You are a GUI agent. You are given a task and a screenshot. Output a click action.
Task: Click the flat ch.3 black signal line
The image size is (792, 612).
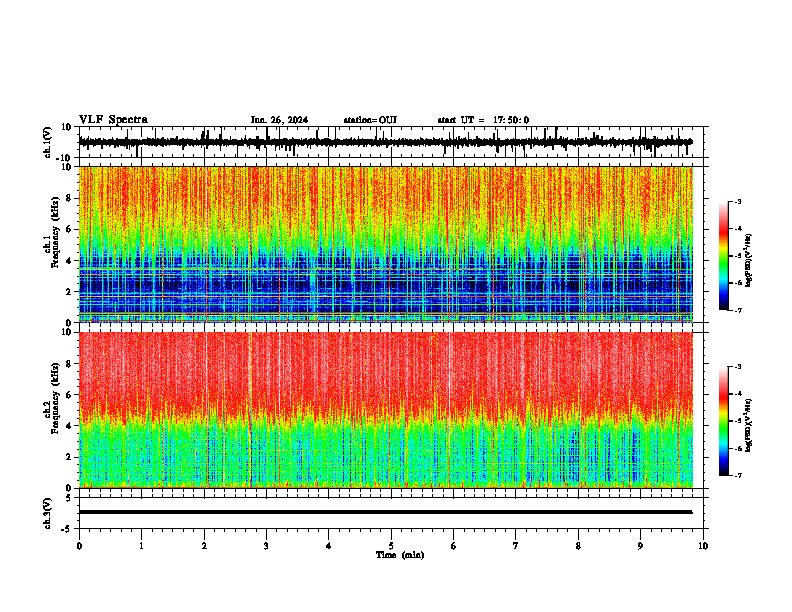point(385,512)
